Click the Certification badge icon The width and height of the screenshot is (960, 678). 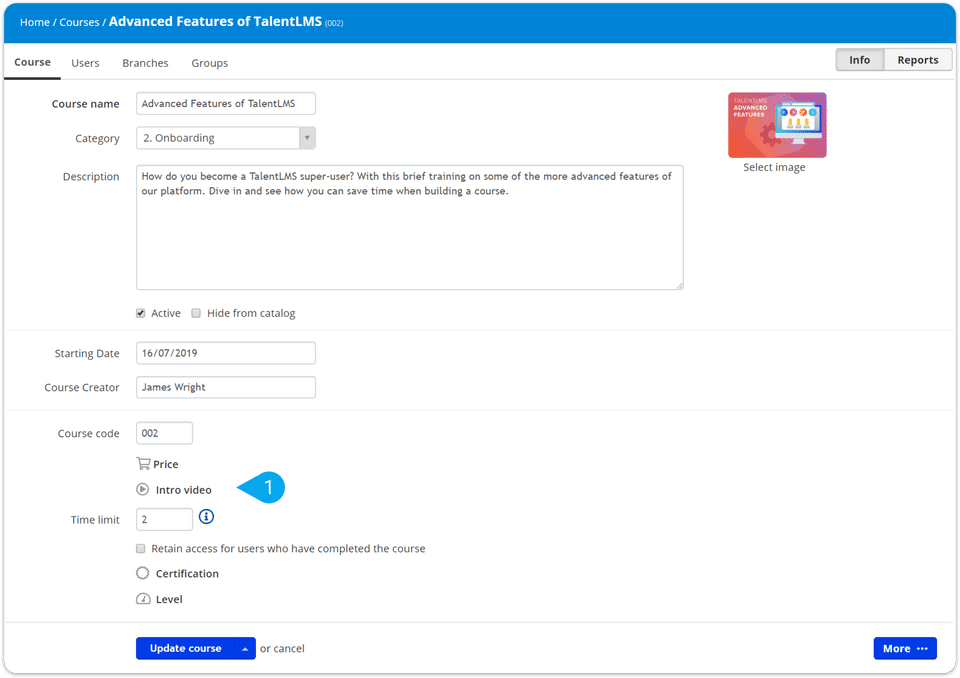pos(143,573)
